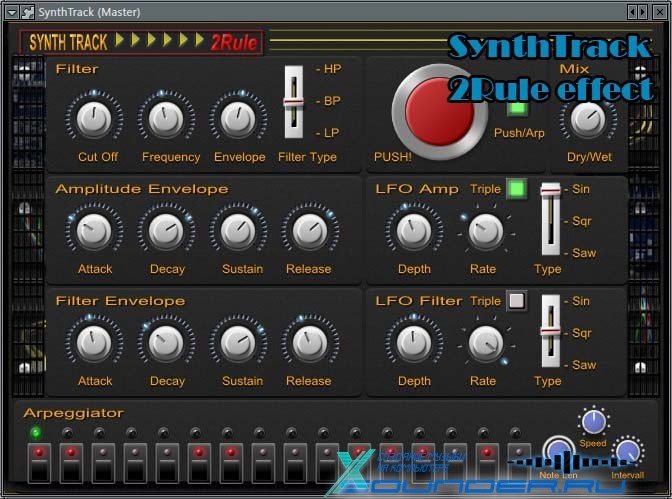
Task: Toggle arpeggiator step 4 switch
Action: click(135, 463)
